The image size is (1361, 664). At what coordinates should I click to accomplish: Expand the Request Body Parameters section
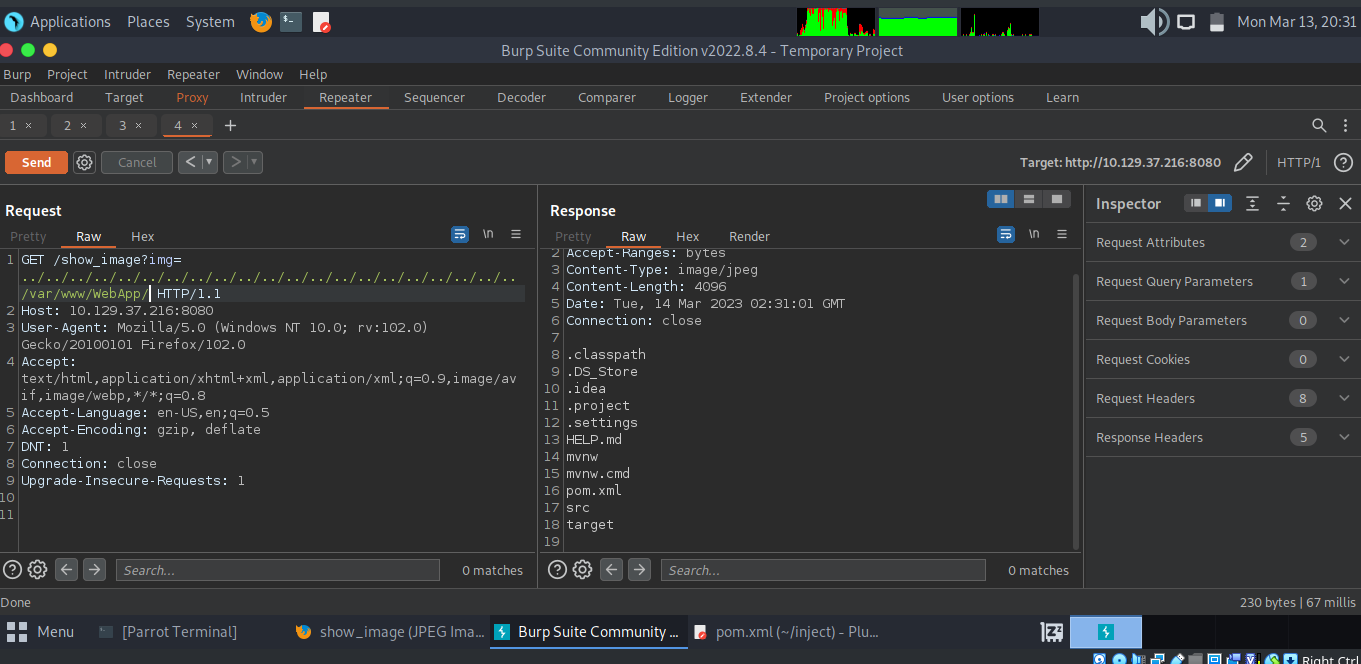tap(1344, 320)
